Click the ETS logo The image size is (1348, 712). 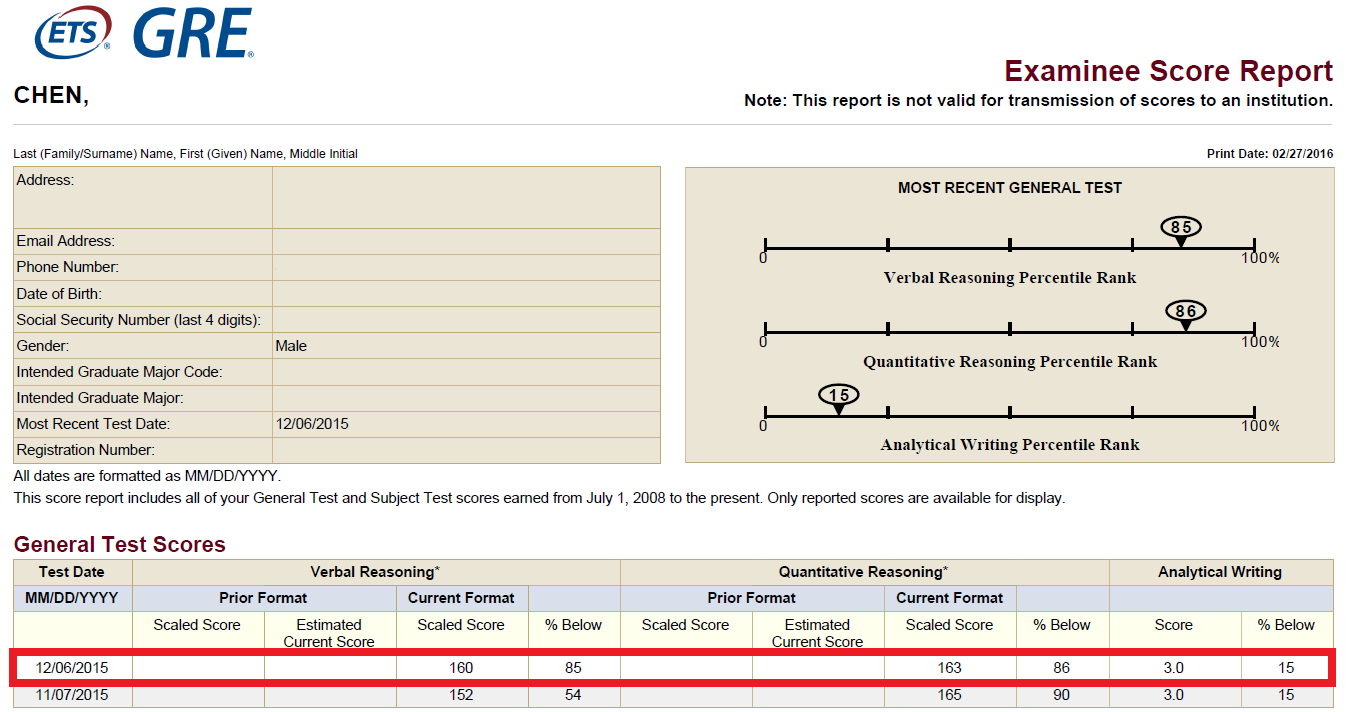click(x=72, y=33)
